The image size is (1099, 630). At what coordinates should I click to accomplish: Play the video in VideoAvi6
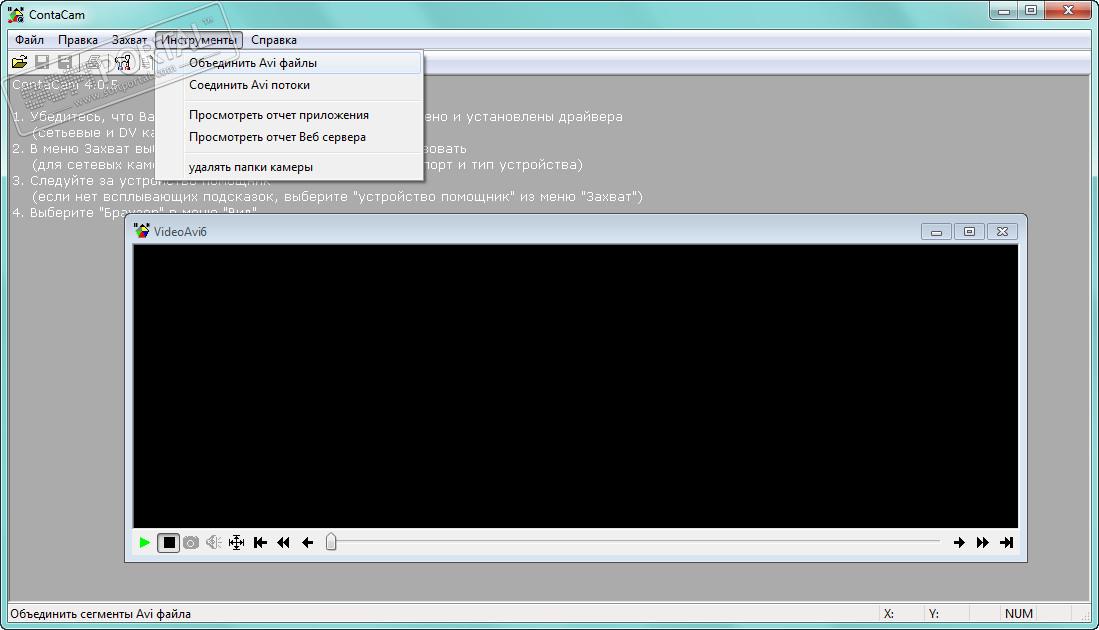coord(144,542)
